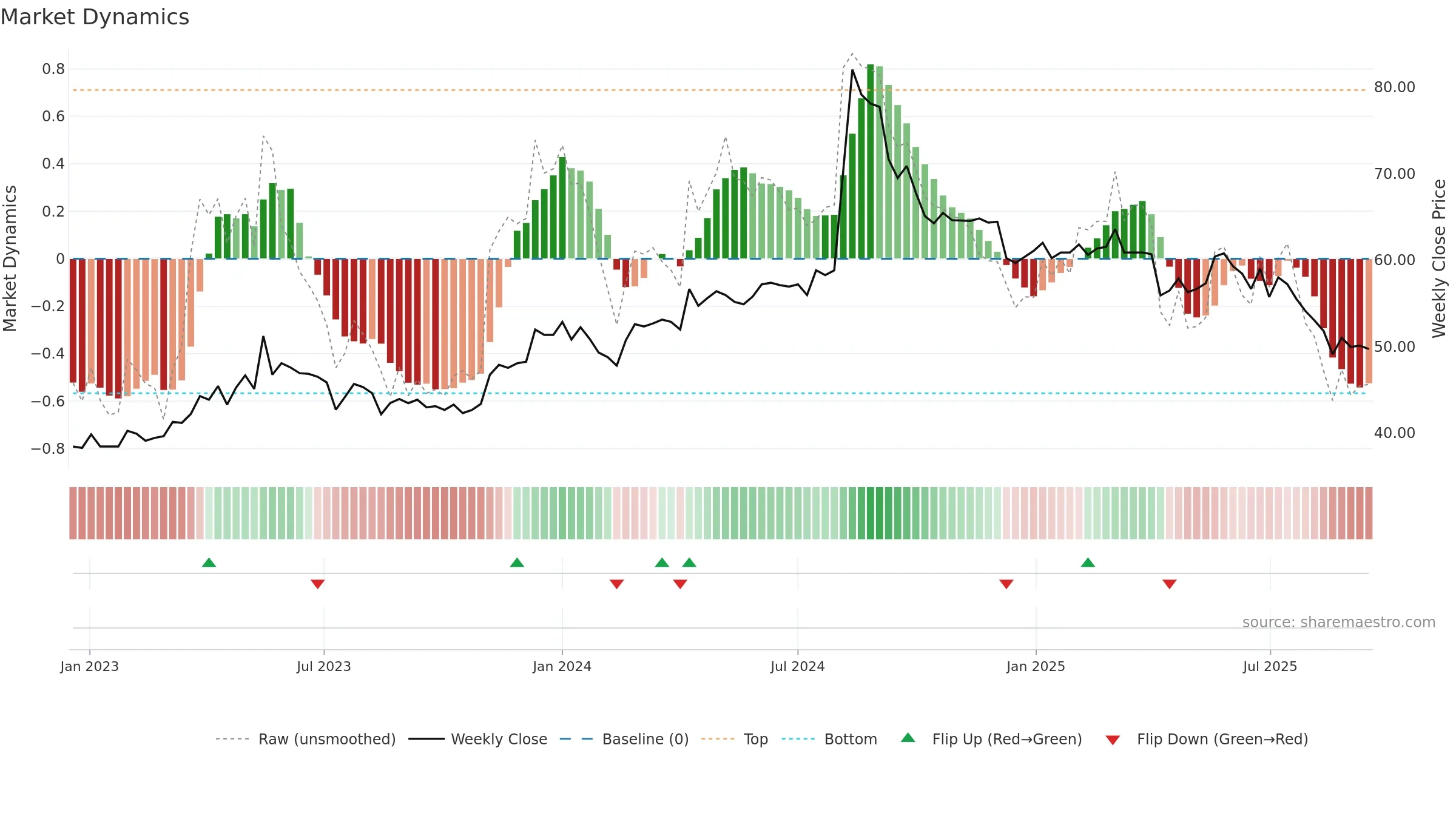Click the orange dashed Top threshold line
Screen dimensions: 1456x819
click(x=720, y=90)
